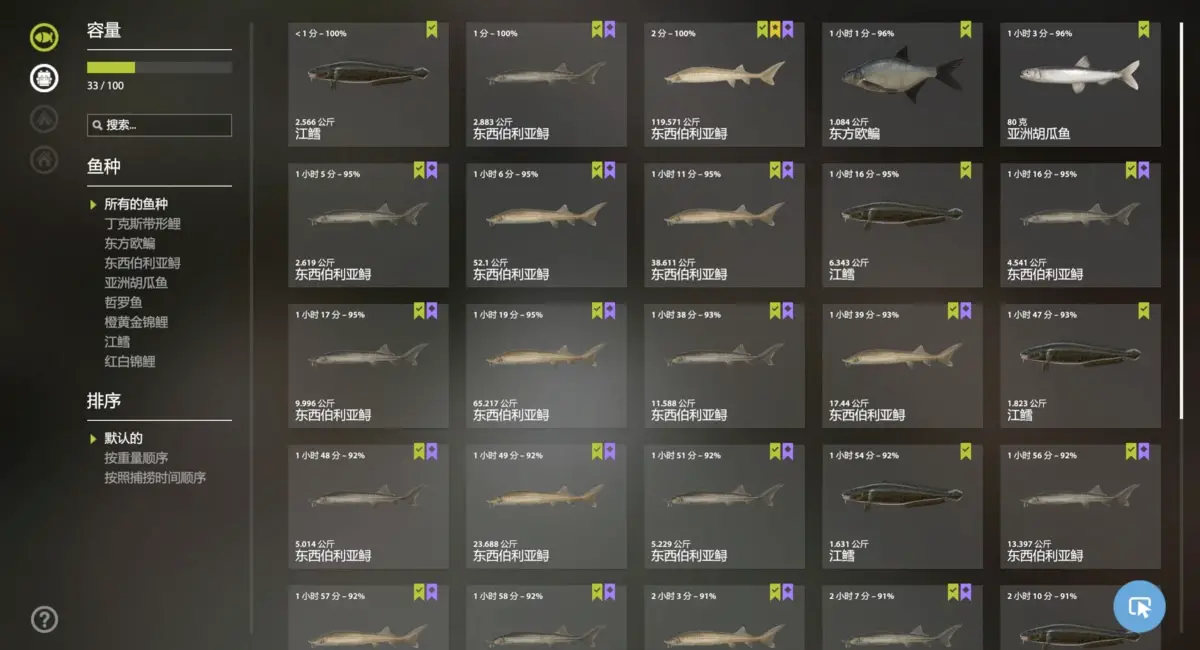Click the white backpack inventory icon
Image resolution: width=1200 pixels, height=650 pixels.
44,78
